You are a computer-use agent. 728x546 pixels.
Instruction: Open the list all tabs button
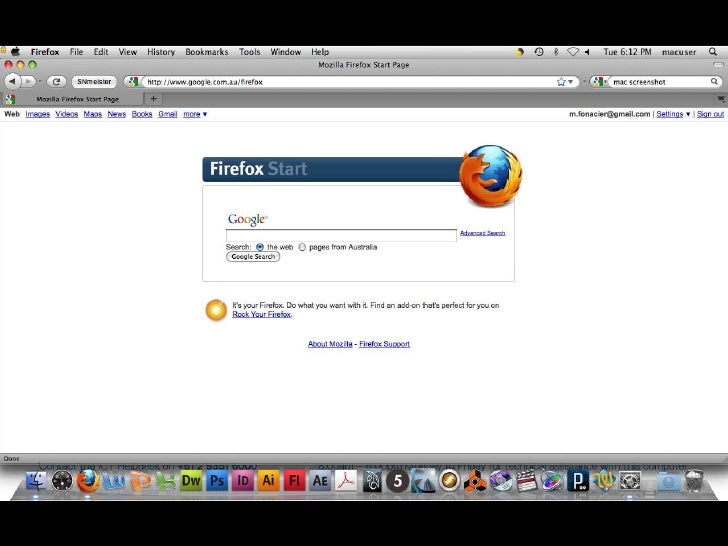coord(721,99)
